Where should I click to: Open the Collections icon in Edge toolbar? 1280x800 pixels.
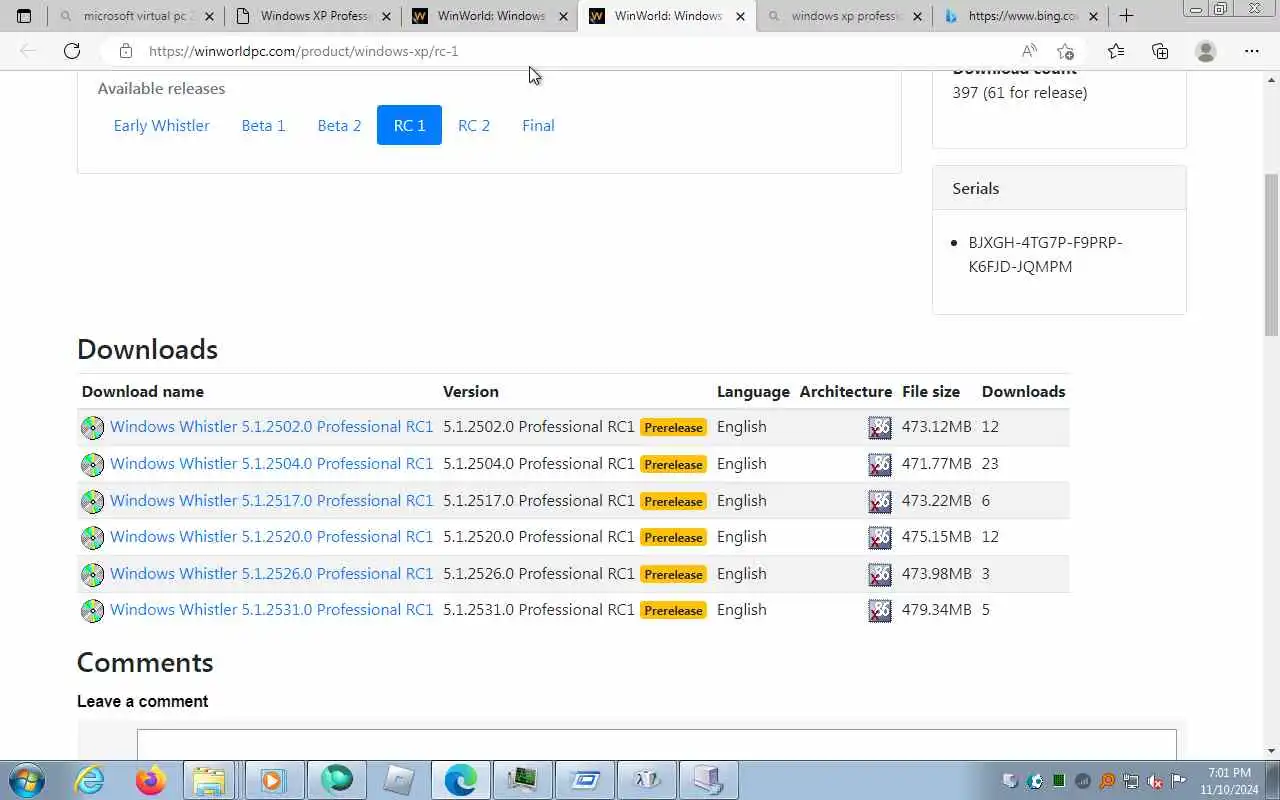coord(1160,51)
